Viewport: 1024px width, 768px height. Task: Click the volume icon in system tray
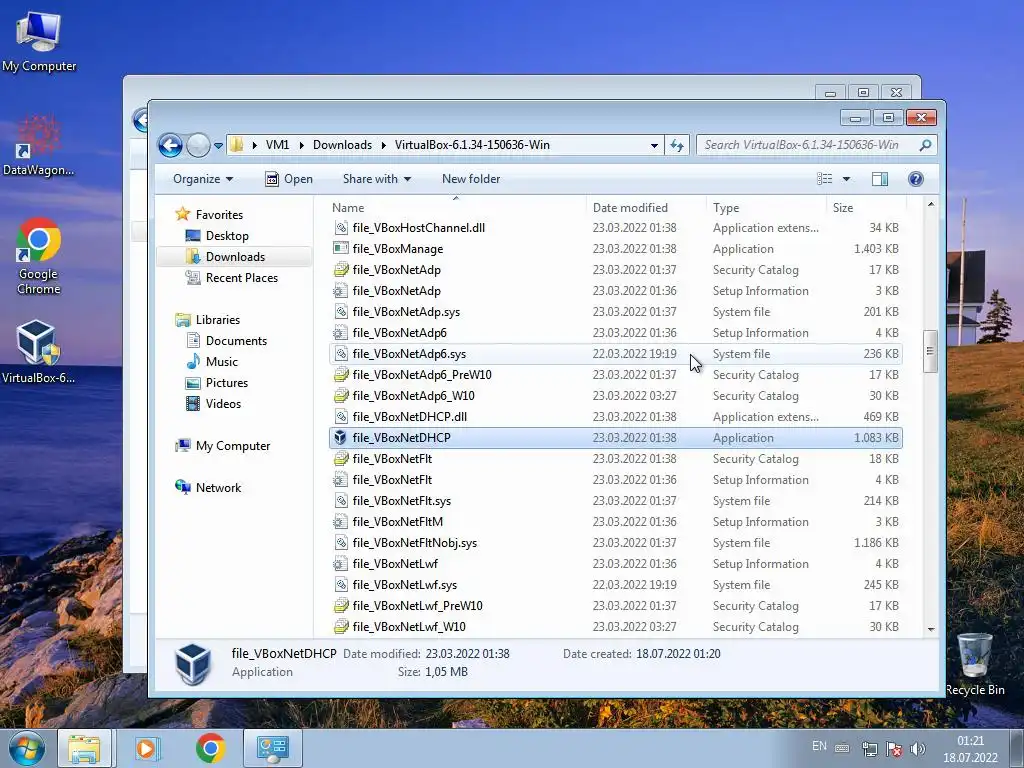point(918,749)
